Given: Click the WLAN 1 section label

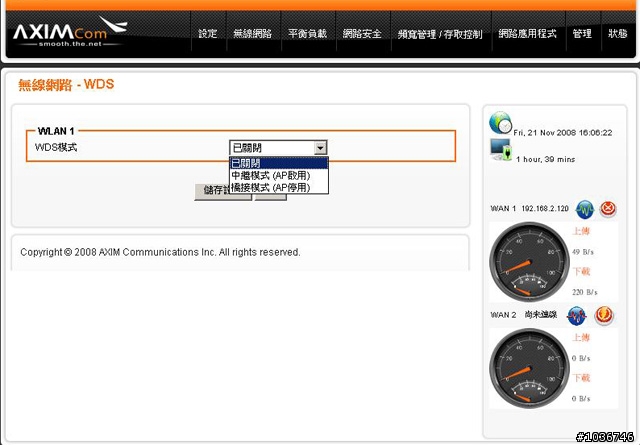Looking at the screenshot, I should click(x=56, y=131).
